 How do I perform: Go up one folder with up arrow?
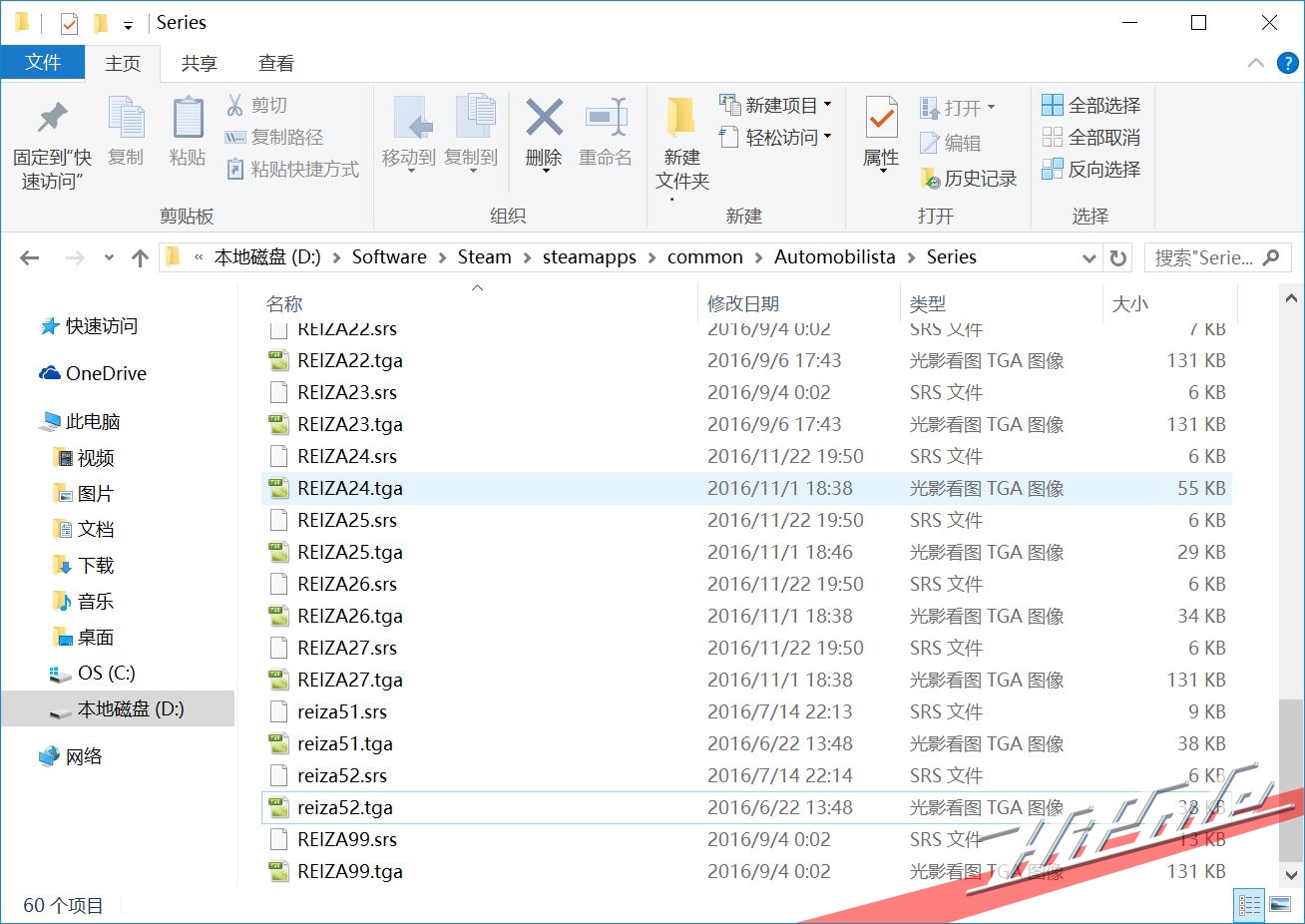pyautogui.click(x=140, y=257)
